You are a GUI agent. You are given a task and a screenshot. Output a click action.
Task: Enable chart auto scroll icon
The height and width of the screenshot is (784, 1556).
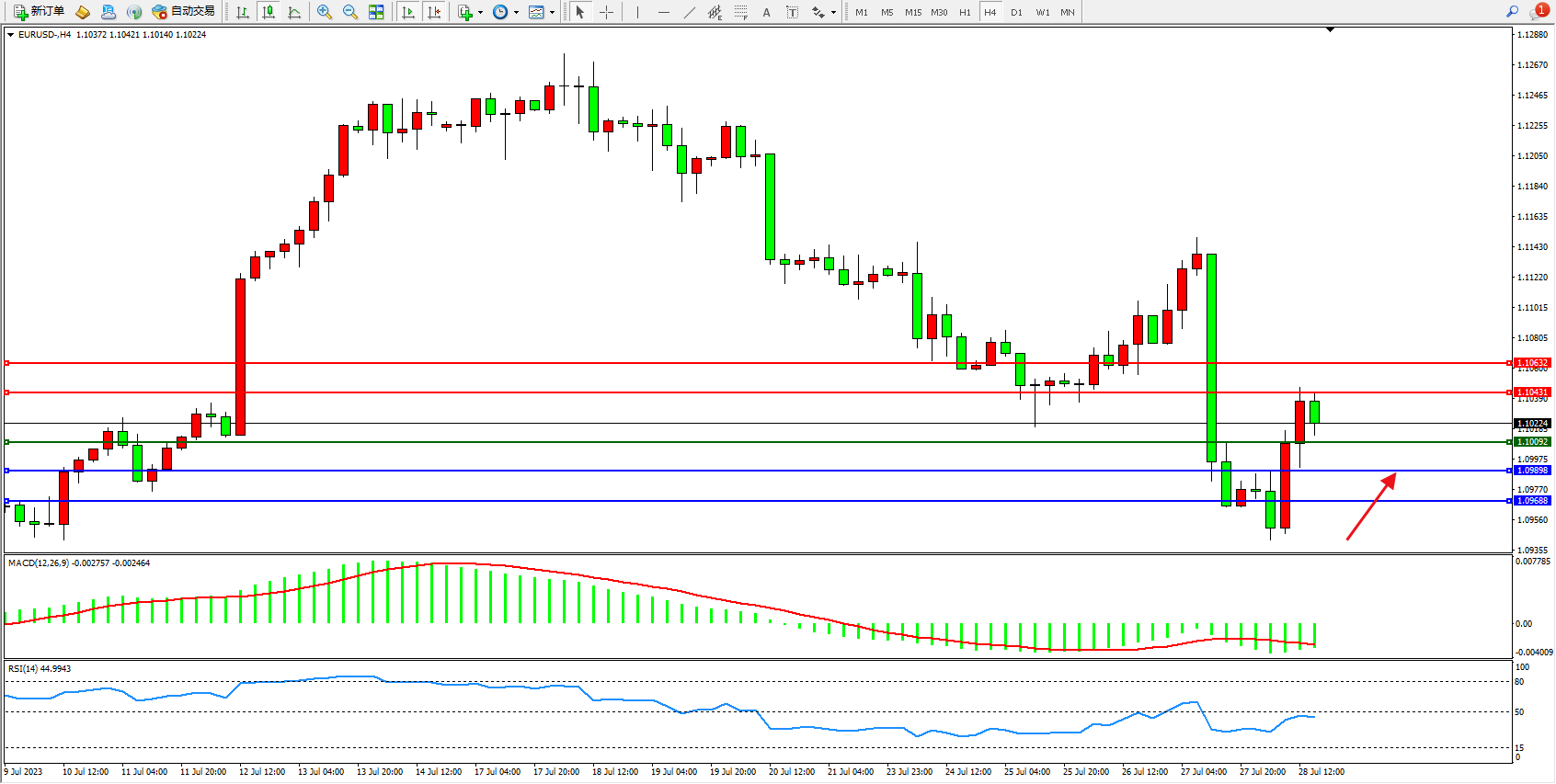click(408, 12)
